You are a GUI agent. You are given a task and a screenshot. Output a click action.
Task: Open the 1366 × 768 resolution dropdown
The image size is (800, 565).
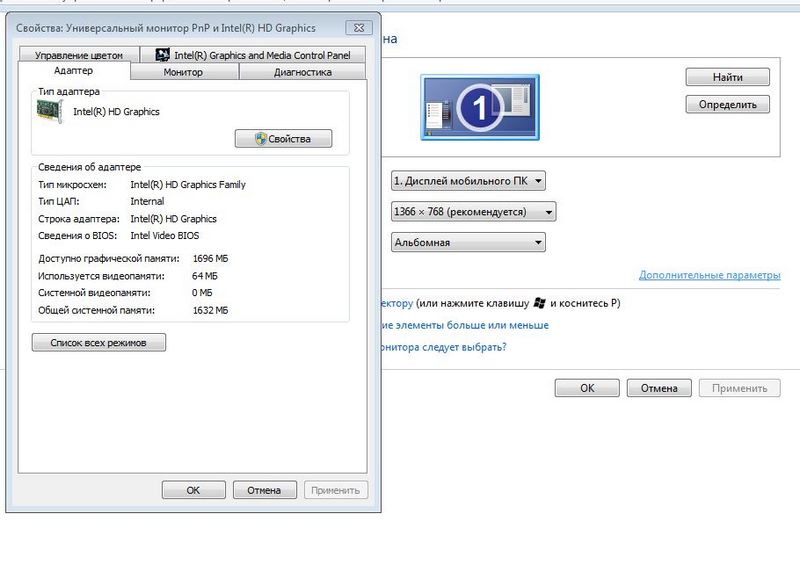pos(473,212)
